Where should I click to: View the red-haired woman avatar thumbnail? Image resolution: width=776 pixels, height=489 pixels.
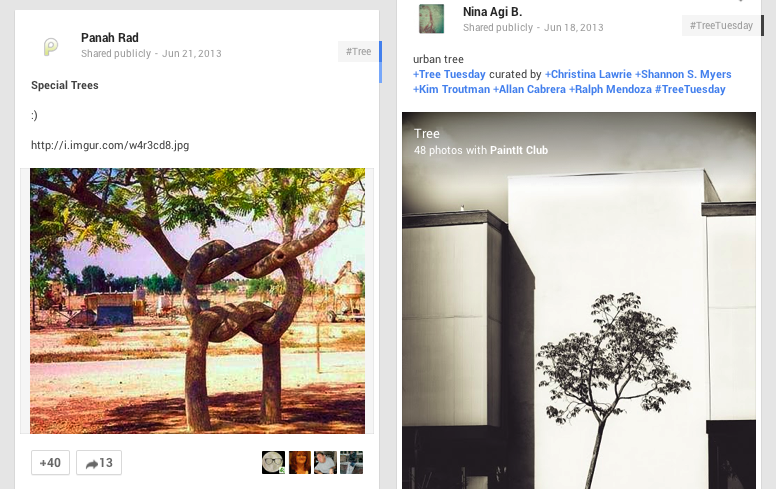pos(300,462)
